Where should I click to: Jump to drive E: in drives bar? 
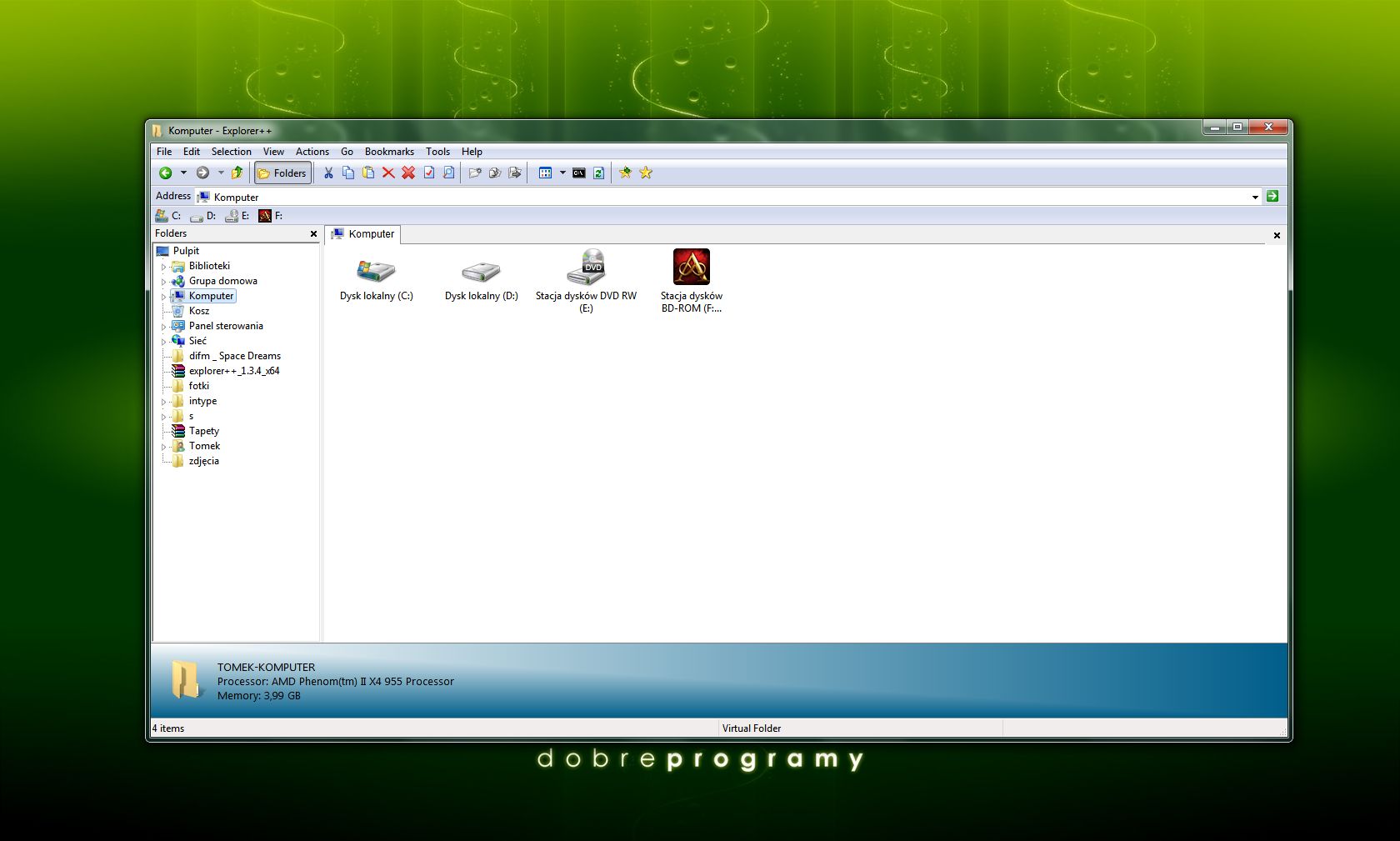coord(237,216)
